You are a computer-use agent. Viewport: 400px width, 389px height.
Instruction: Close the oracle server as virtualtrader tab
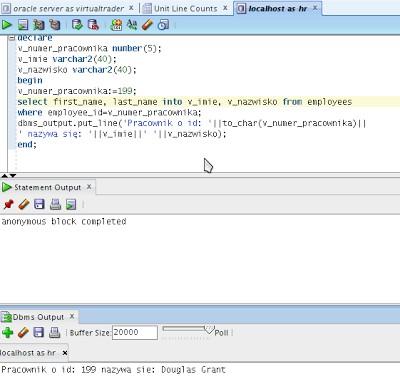[131, 8]
